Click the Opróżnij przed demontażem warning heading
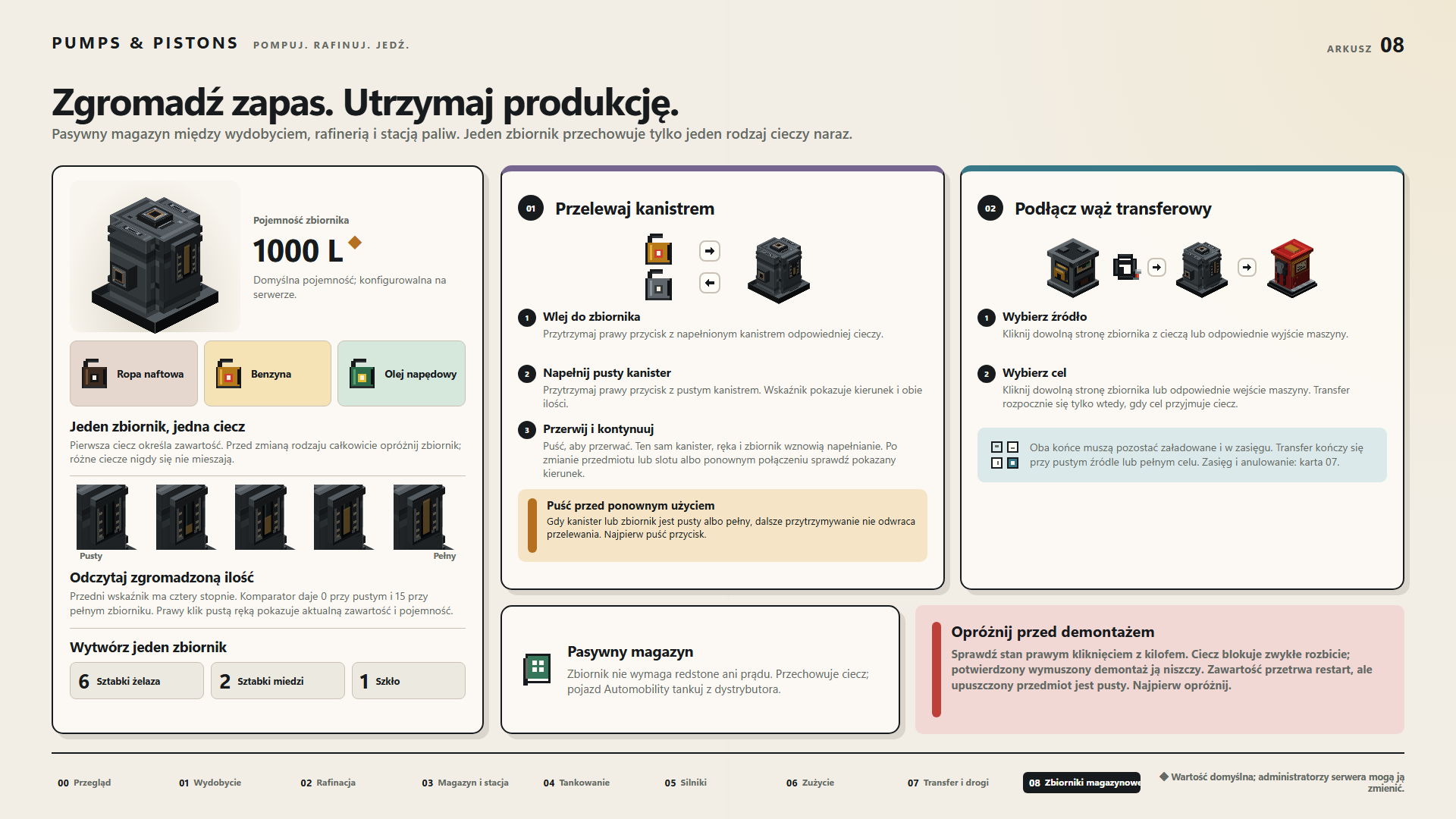The image size is (1456, 819). pos(1053,632)
